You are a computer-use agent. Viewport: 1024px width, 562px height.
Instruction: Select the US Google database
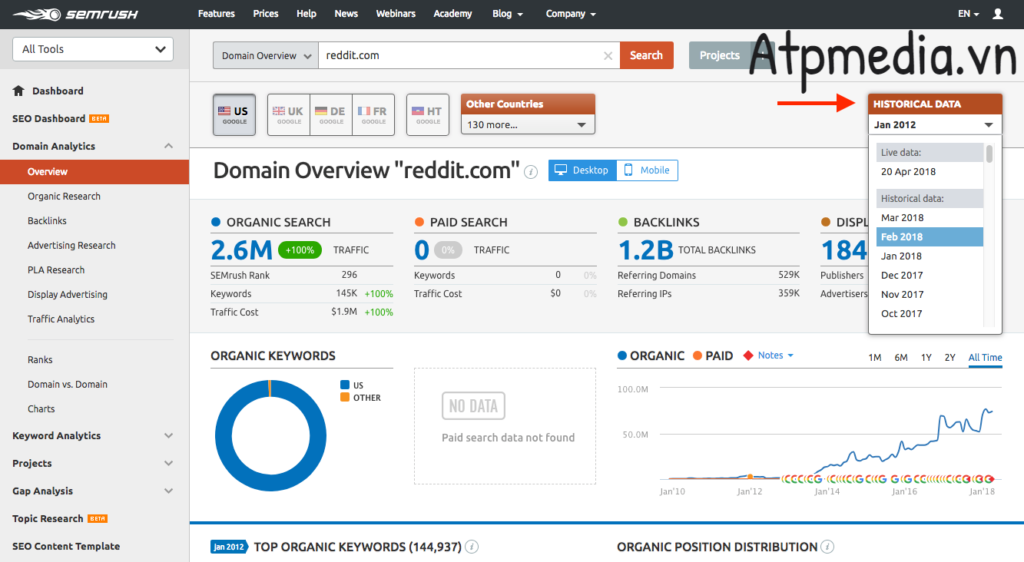click(x=234, y=115)
